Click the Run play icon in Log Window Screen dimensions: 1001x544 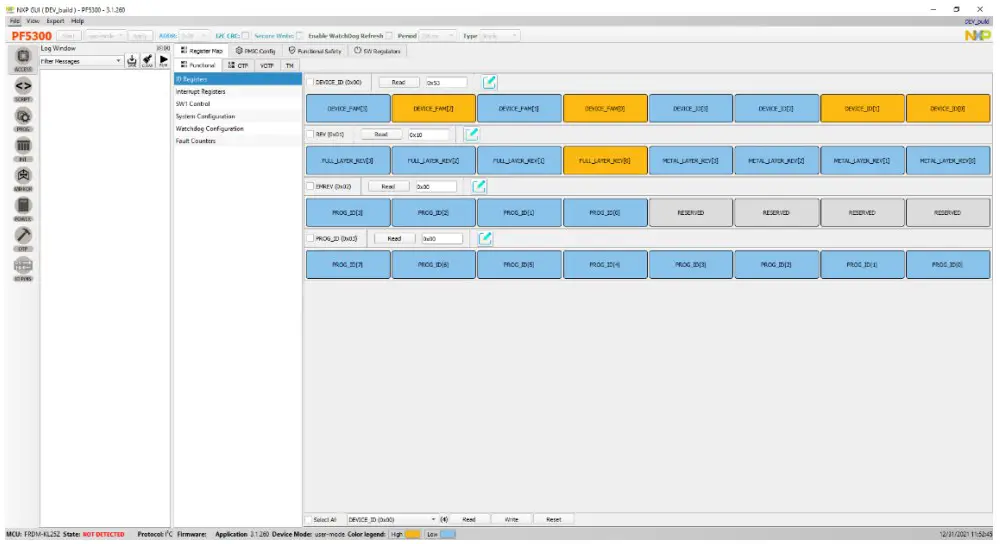click(163, 61)
